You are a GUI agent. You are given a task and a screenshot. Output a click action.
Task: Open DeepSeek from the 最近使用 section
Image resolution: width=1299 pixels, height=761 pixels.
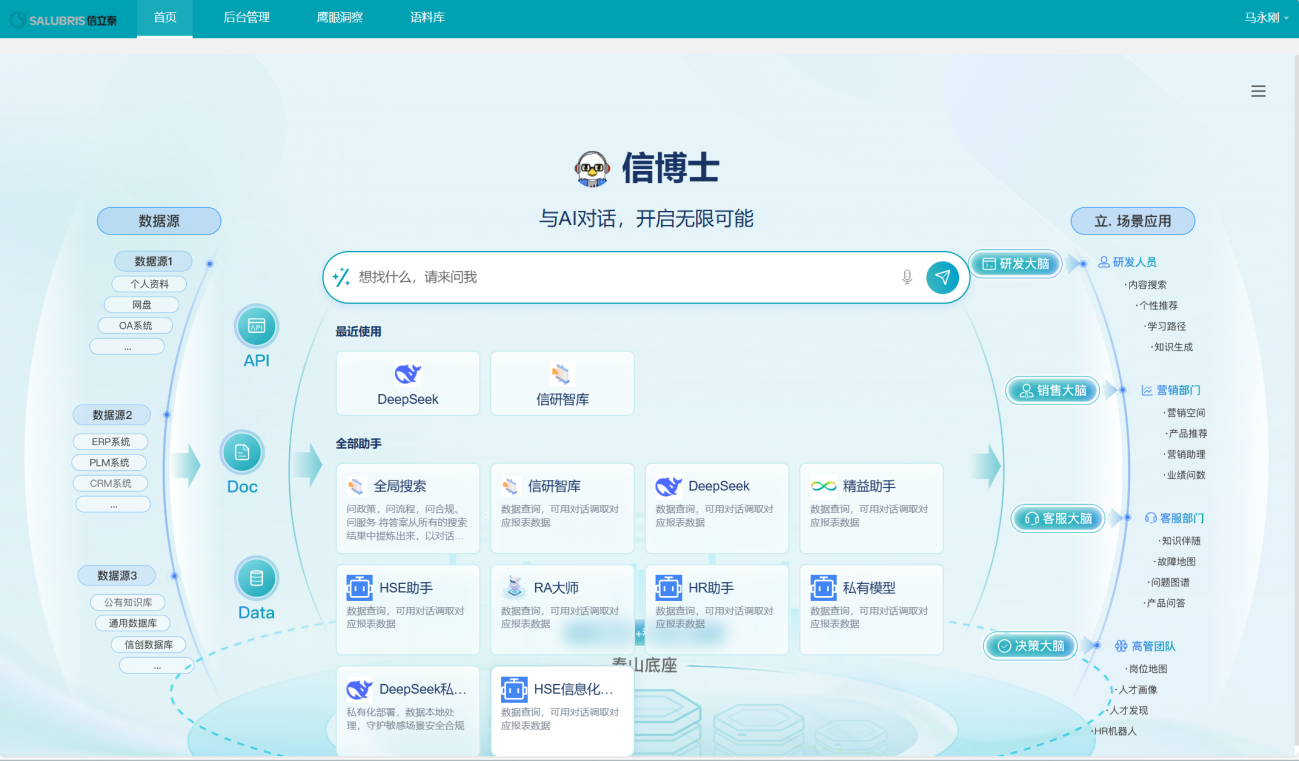click(407, 383)
